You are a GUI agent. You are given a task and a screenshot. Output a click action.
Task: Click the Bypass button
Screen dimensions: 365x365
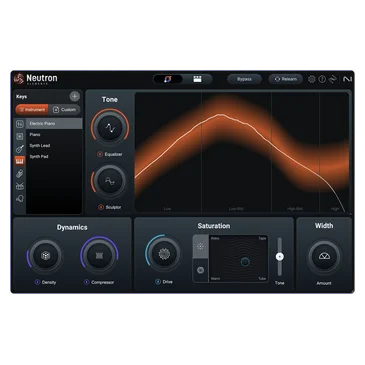(244, 79)
